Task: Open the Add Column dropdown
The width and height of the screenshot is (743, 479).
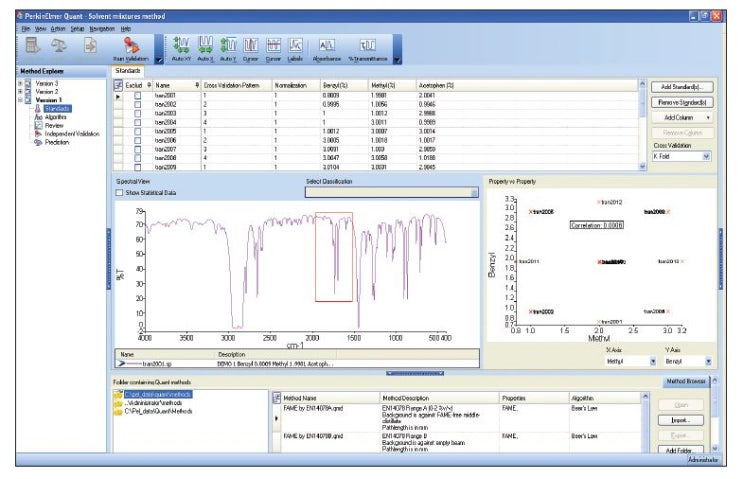Action: [x=708, y=117]
